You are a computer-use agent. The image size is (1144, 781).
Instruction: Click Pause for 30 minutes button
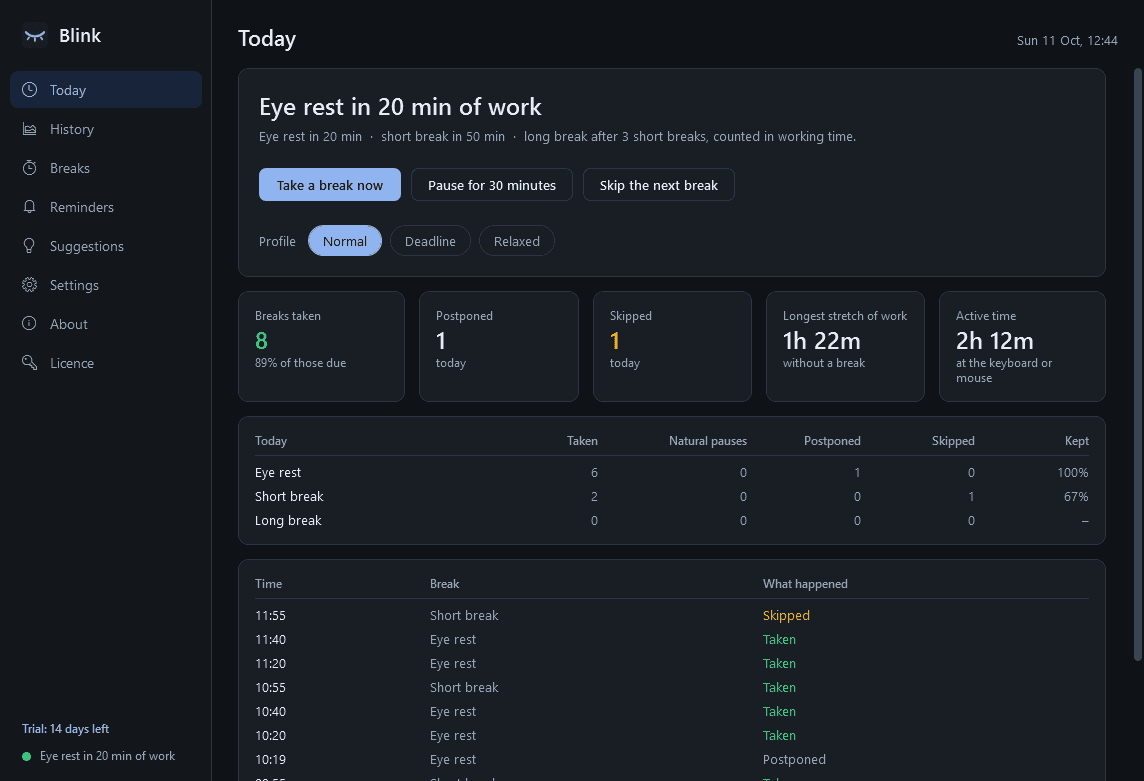[492, 185]
